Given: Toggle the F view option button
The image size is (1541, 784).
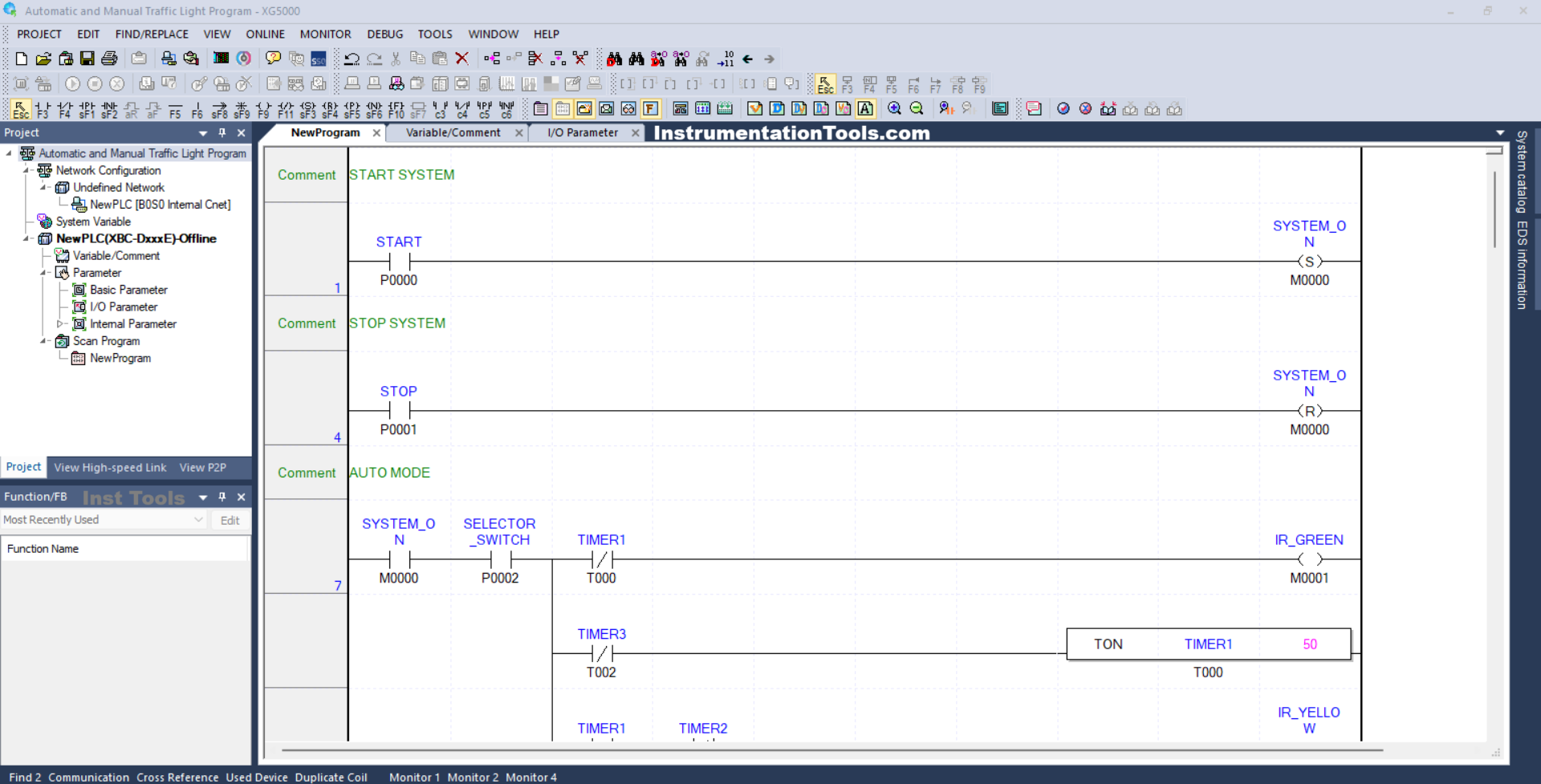Looking at the screenshot, I should point(651,109).
